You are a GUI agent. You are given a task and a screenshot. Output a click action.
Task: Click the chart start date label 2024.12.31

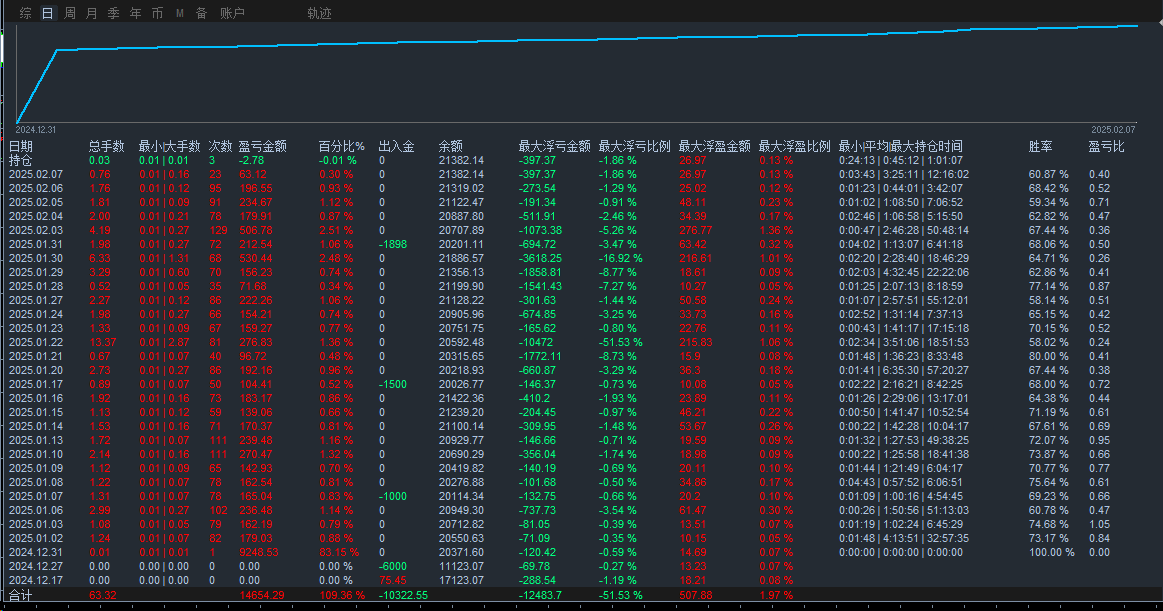pyautogui.click(x=36, y=130)
